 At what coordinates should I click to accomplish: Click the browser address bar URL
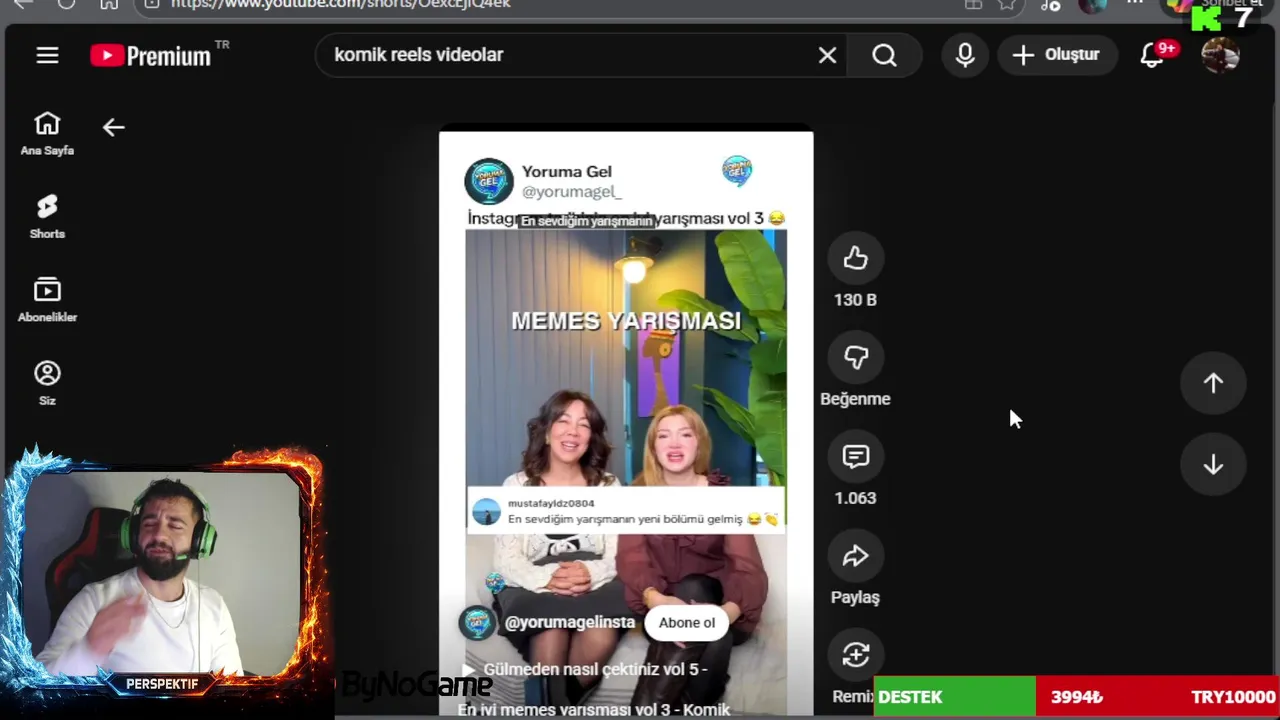[340, 4]
